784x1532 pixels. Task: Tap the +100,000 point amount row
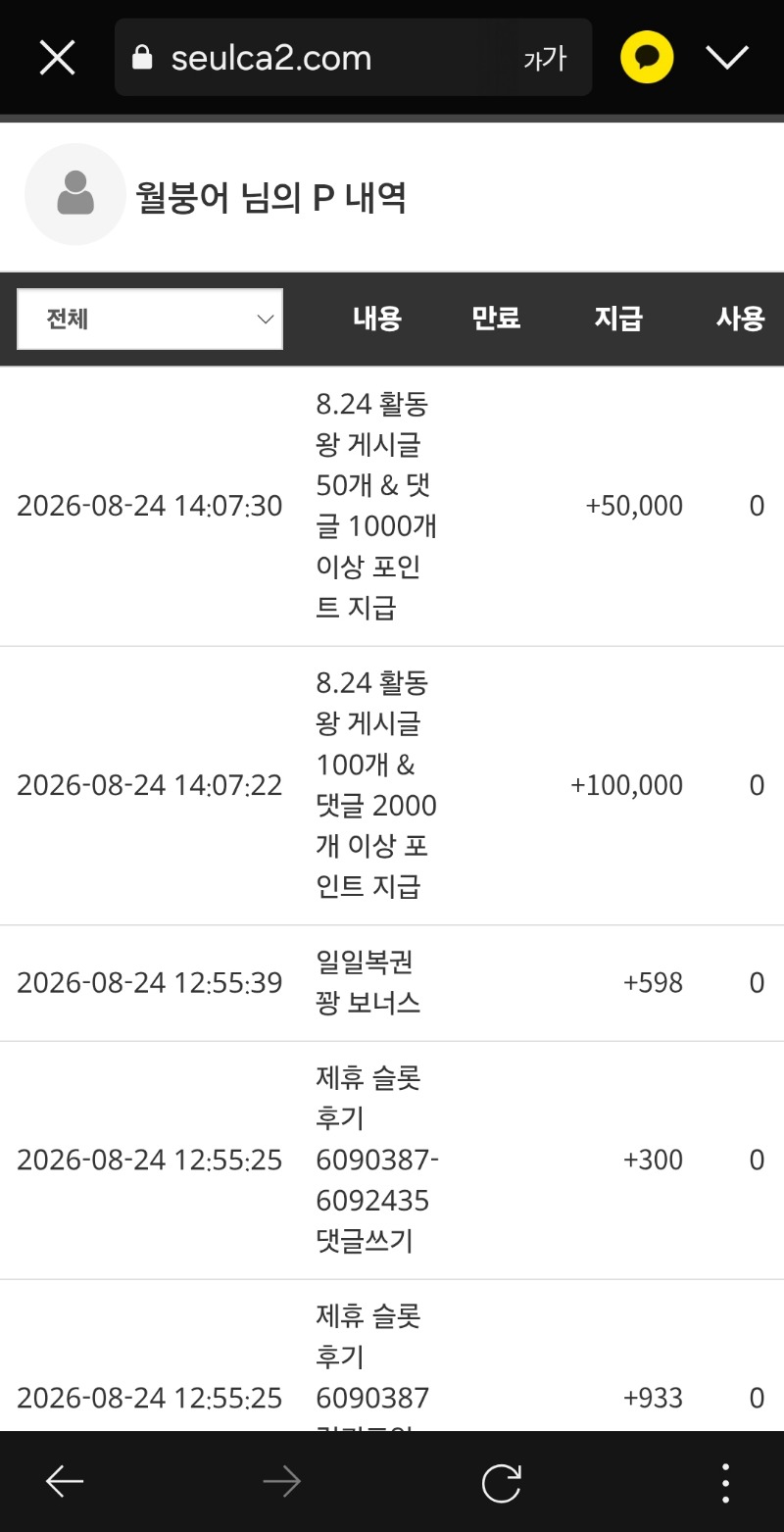tap(392, 786)
